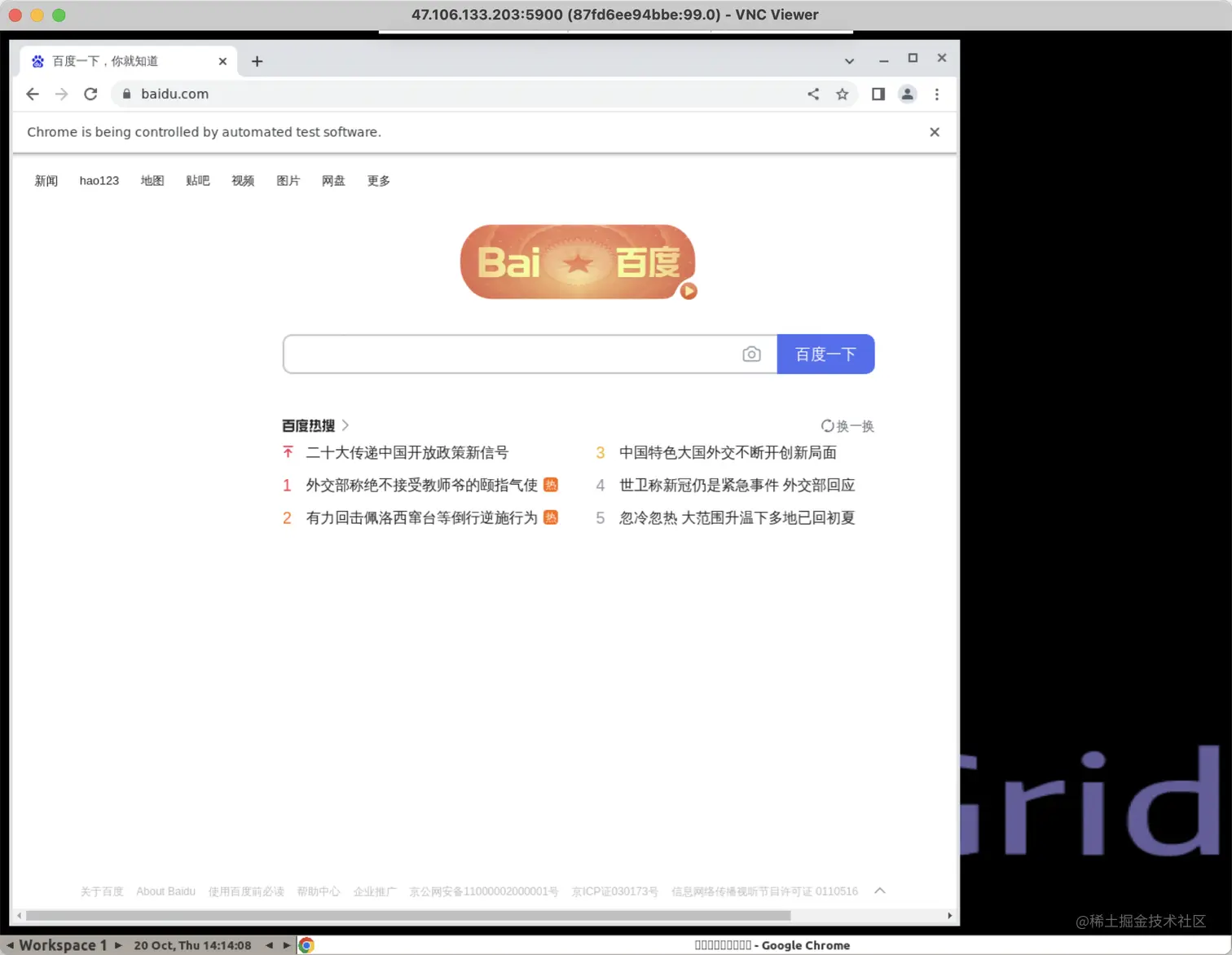The image size is (1232, 955).
Task: Open the 百度热搜 heading link
Action: [x=308, y=425]
